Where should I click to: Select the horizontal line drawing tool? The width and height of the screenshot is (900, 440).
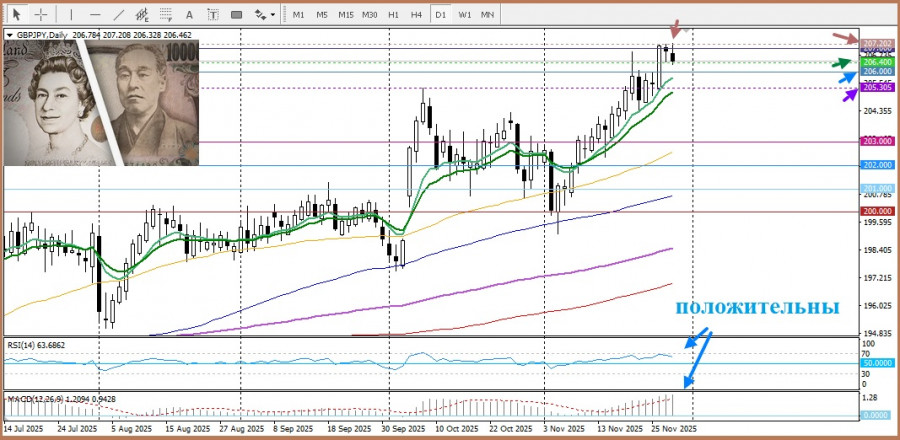click(x=94, y=15)
